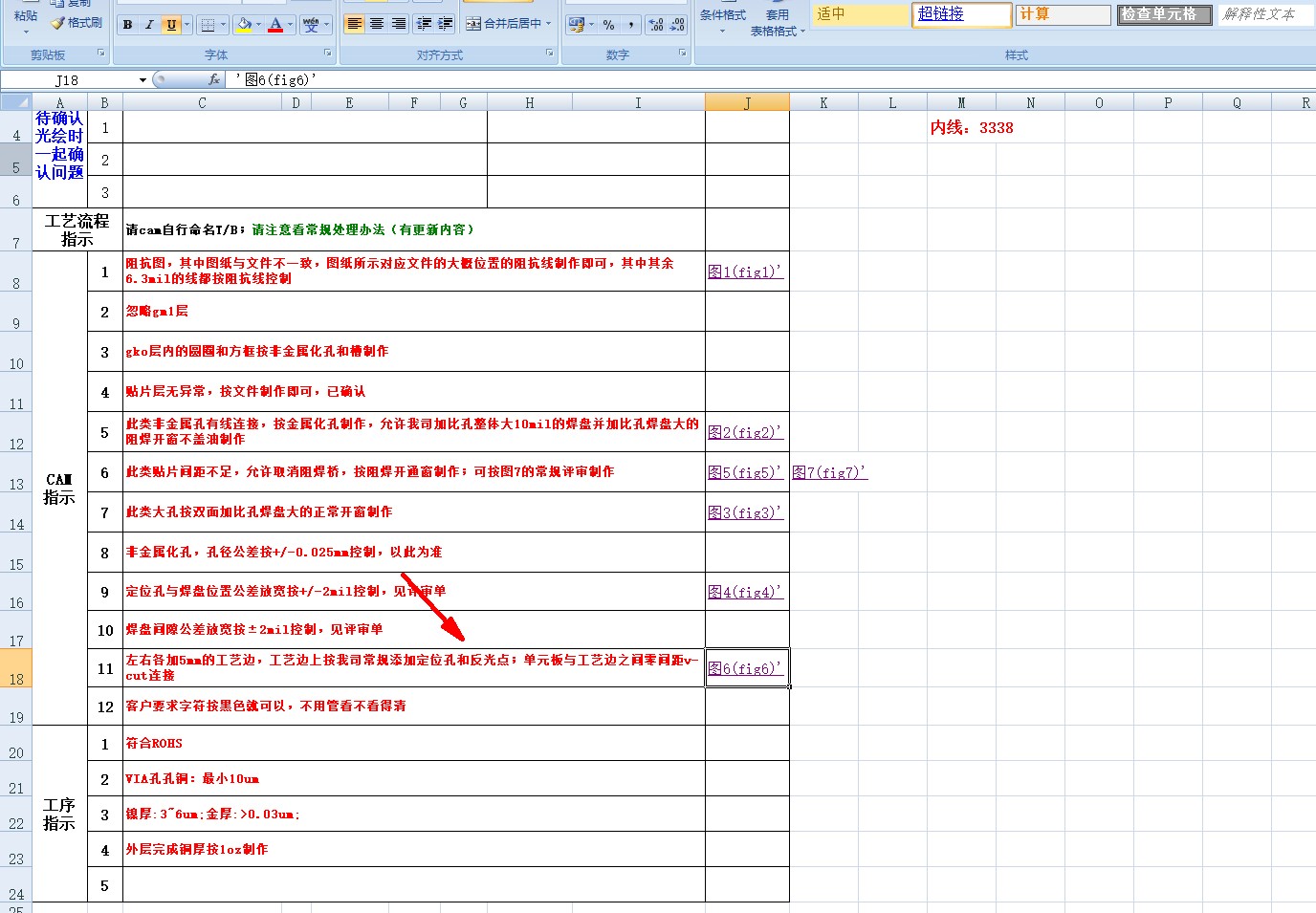Apply the 超链接 cell style
Image resolution: width=1316 pixels, height=913 pixels.
(962, 14)
